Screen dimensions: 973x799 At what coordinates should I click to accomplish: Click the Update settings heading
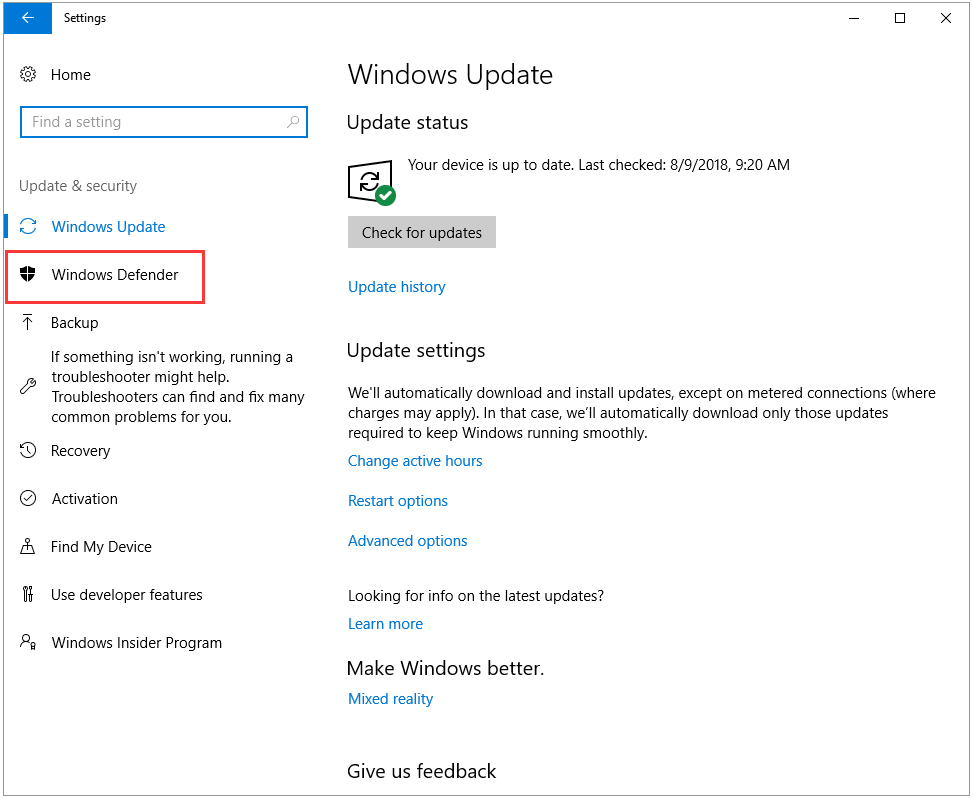(x=416, y=350)
